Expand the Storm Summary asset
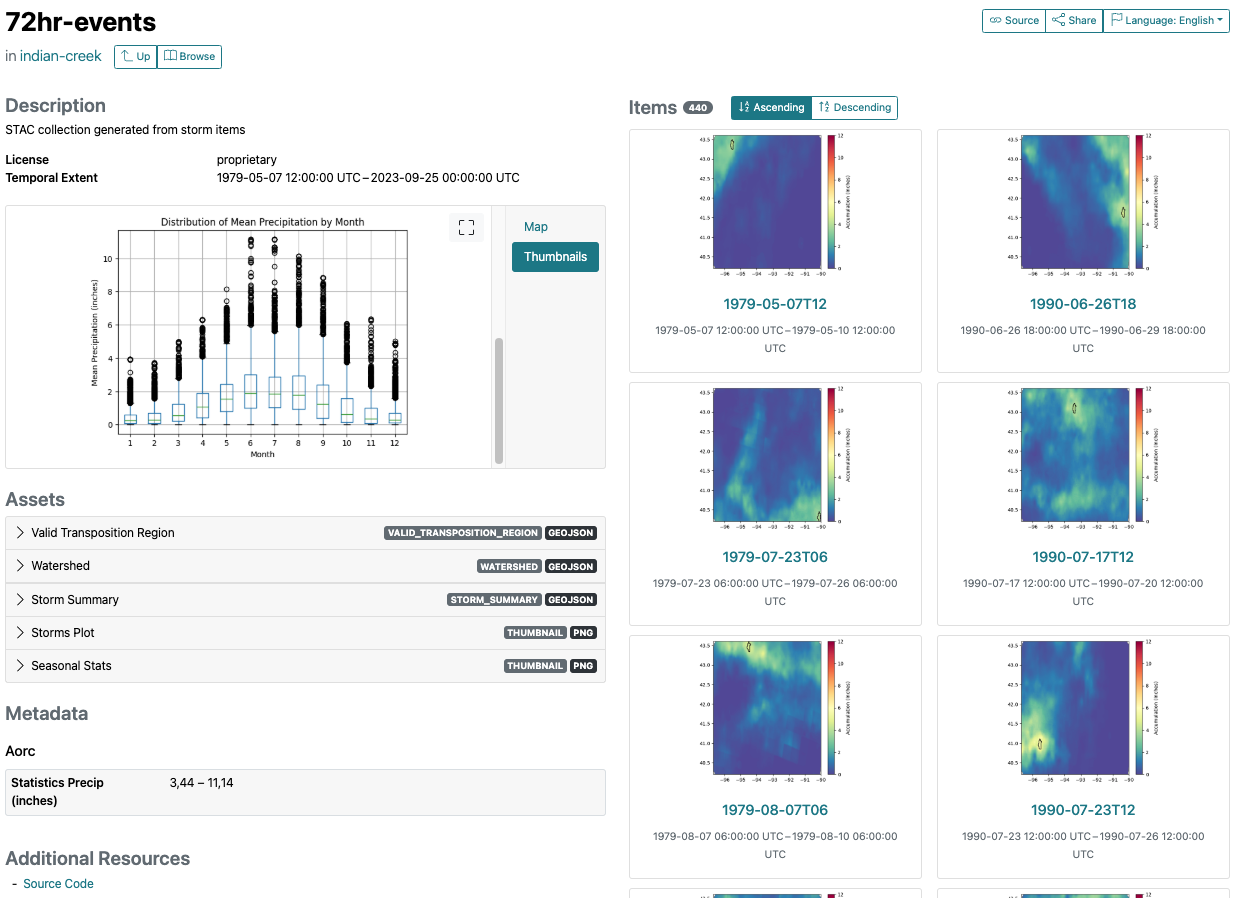The height and width of the screenshot is (898, 1233). point(305,600)
